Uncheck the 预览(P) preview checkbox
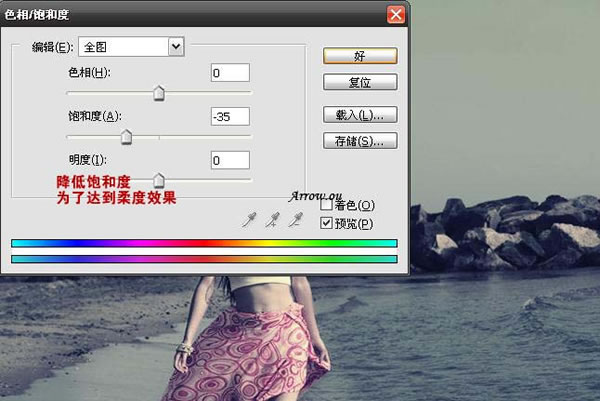 tap(326, 223)
